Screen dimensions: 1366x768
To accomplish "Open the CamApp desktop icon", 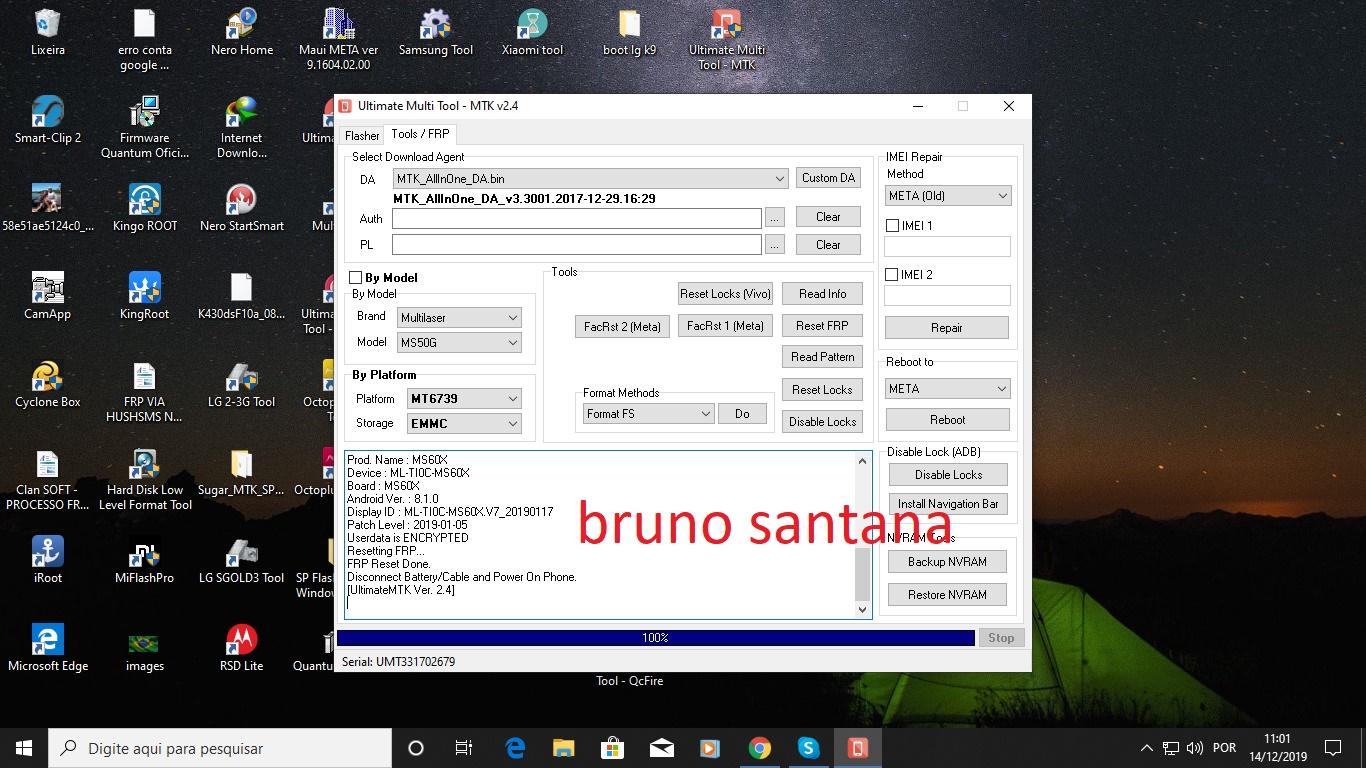I will point(47,297).
